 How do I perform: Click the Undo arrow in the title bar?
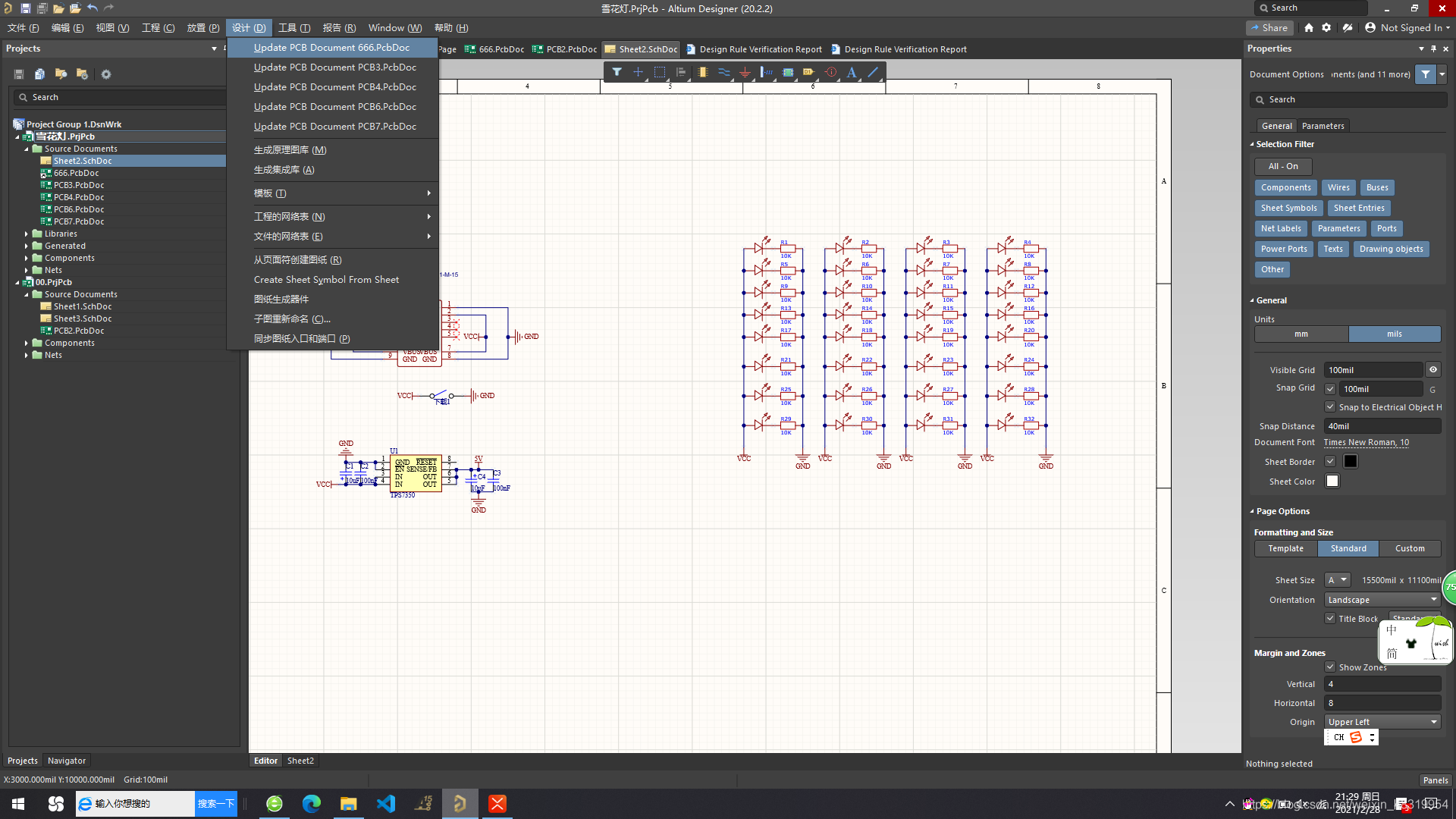(x=92, y=8)
